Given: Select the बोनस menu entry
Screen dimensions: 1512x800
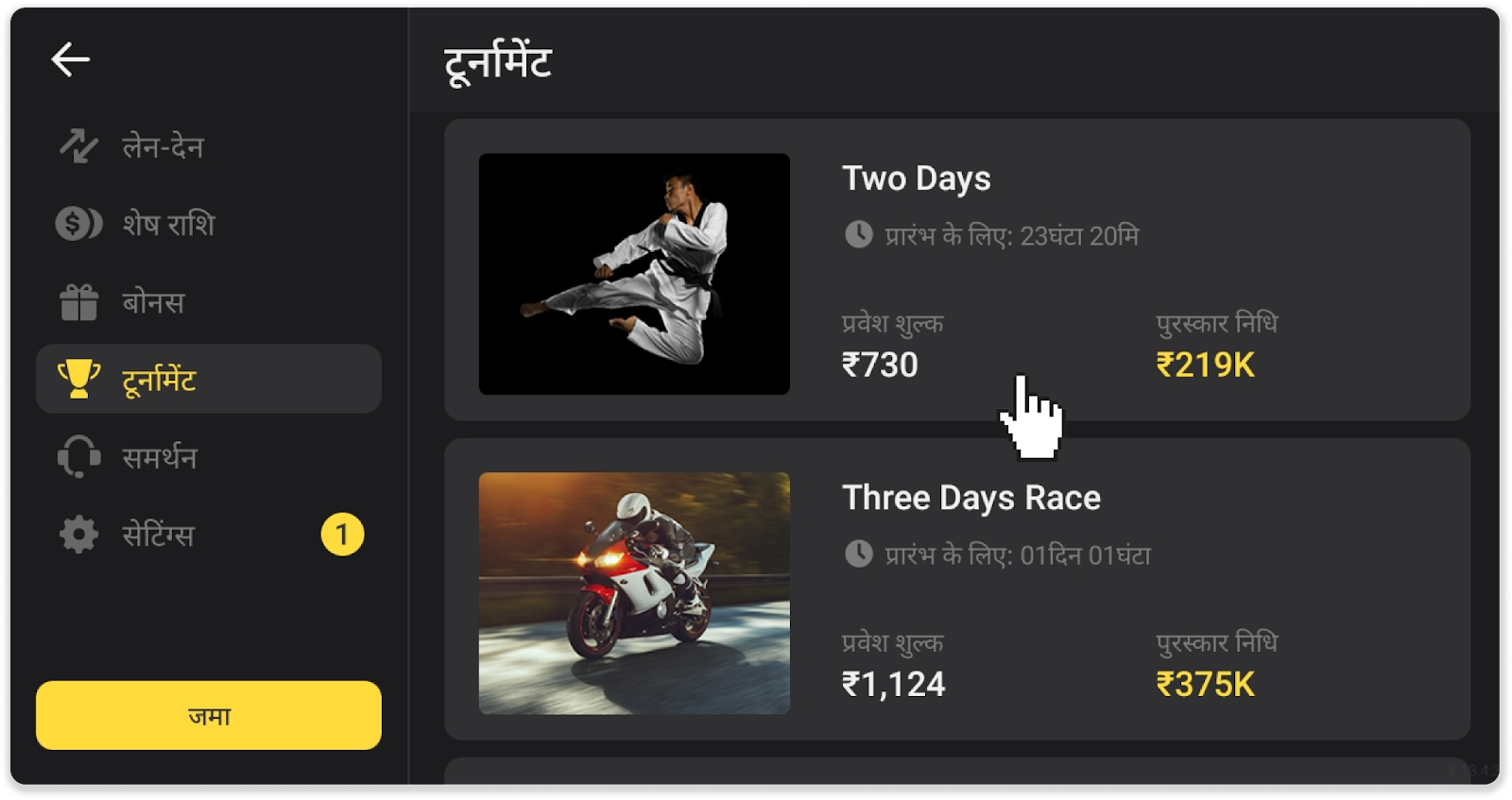Looking at the screenshot, I should point(209,302).
